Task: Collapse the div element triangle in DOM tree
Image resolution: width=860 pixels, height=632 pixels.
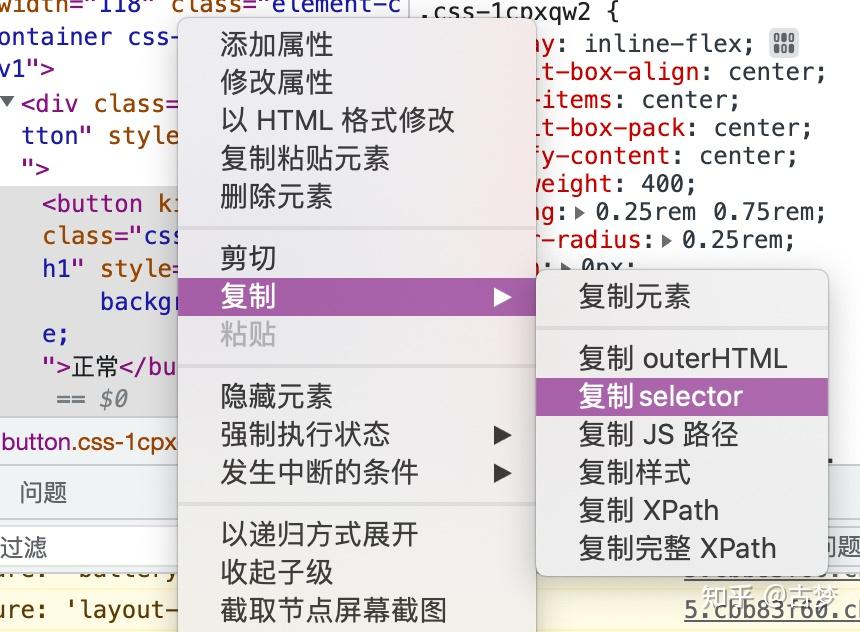Action: point(8,103)
